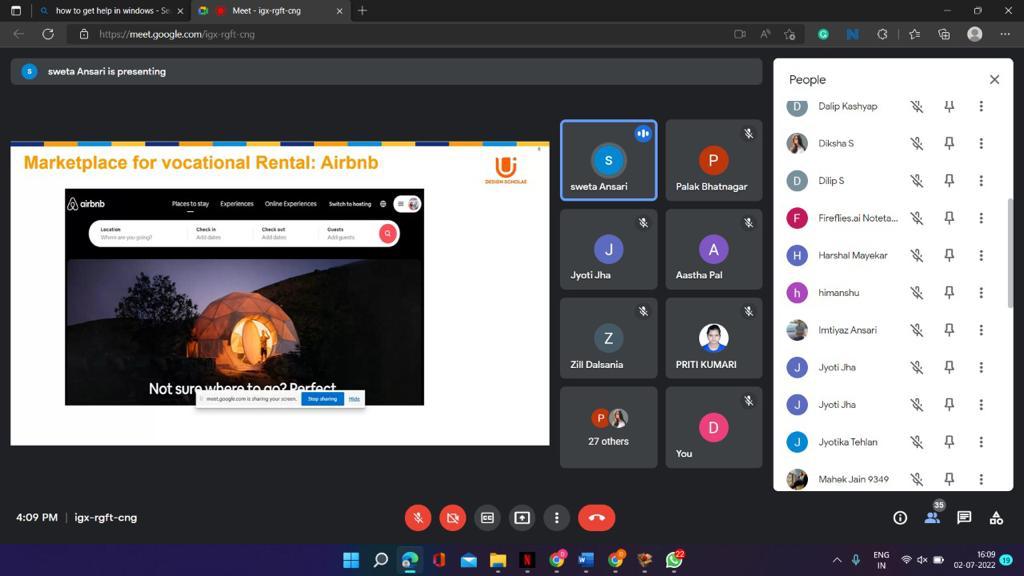
Task: Expand options for Imtiyaz Ansari
Action: [x=981, y=330]
